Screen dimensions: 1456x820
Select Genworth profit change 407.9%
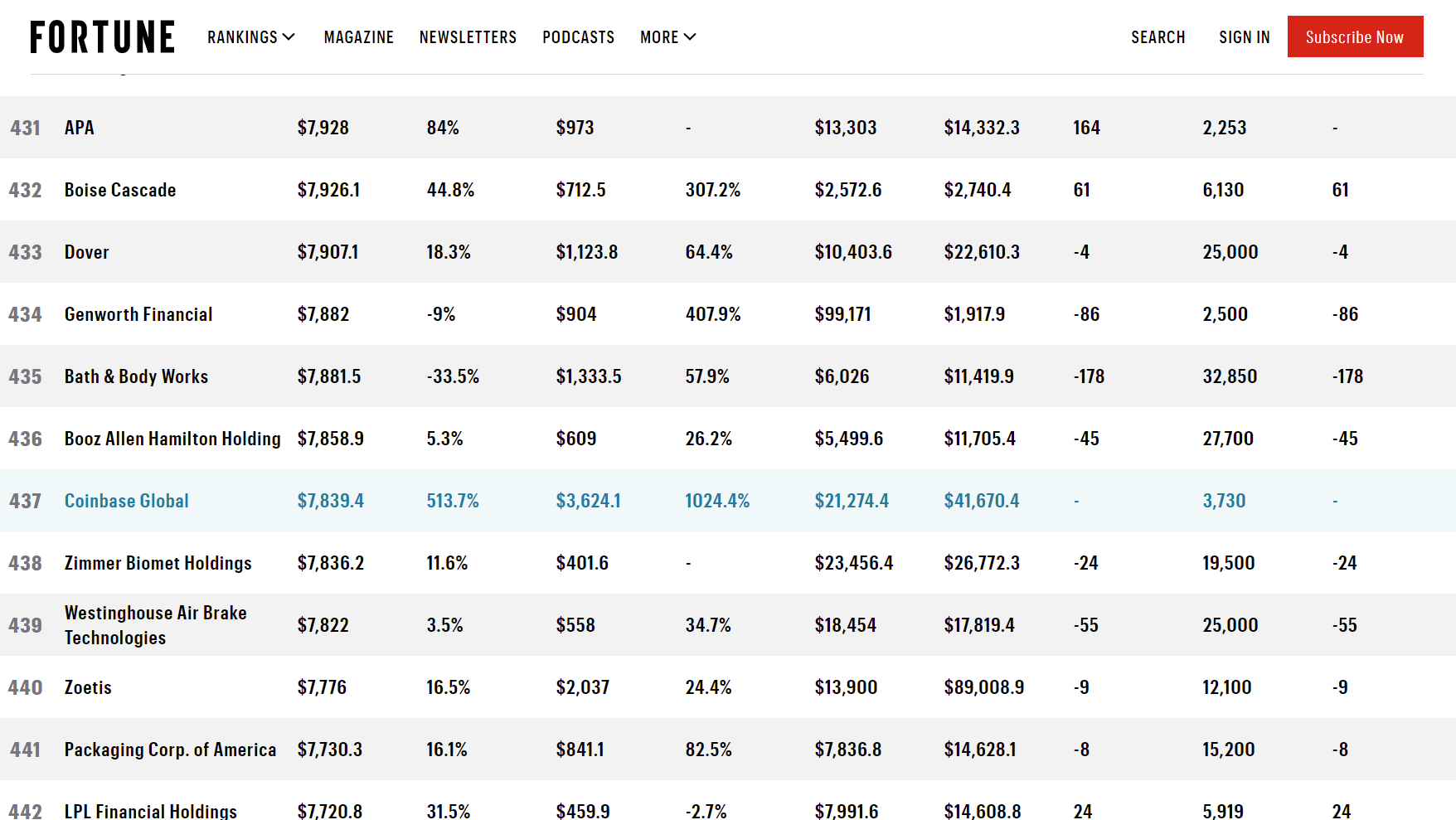[713, 314]
